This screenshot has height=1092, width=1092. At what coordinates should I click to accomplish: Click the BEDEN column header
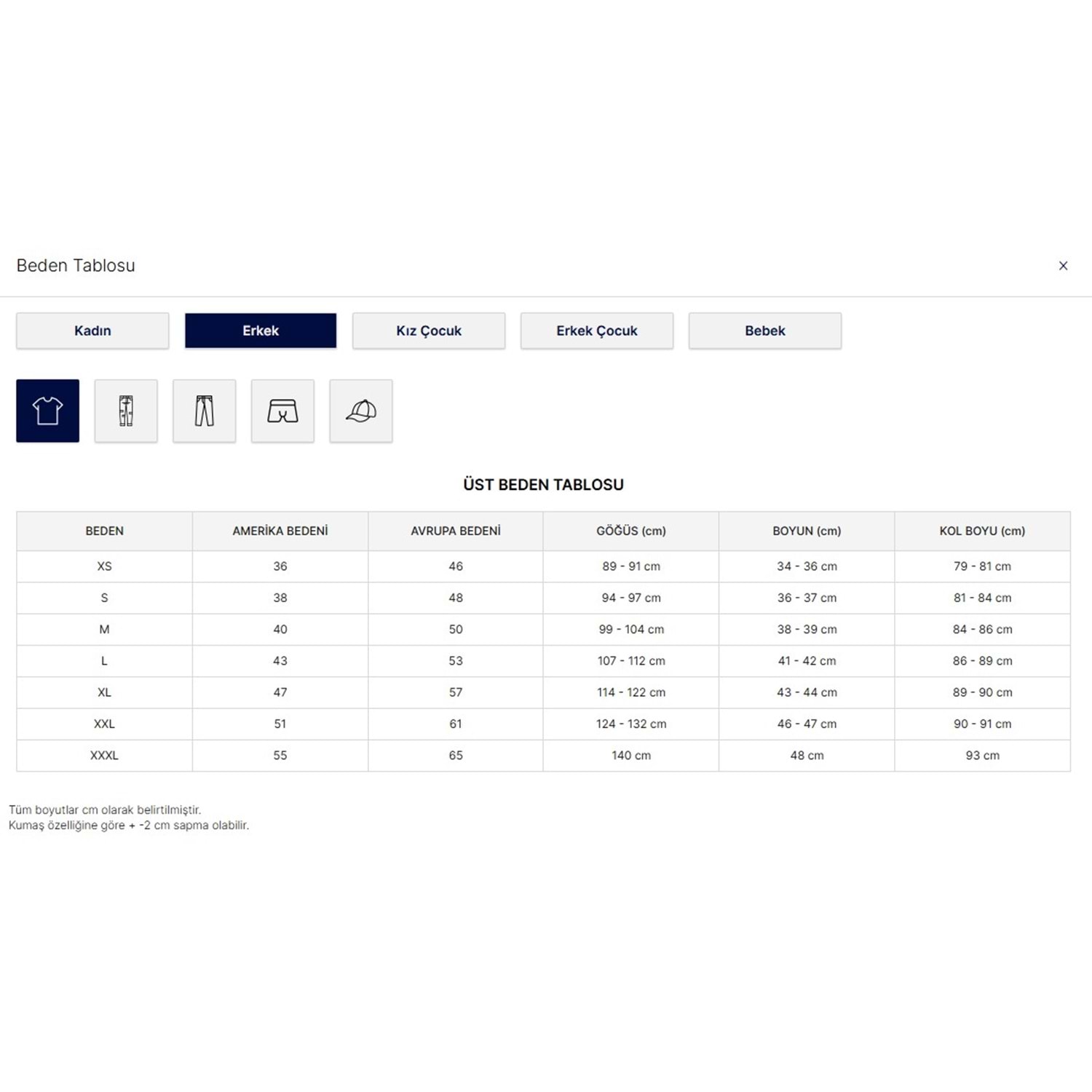pos(104,531)
